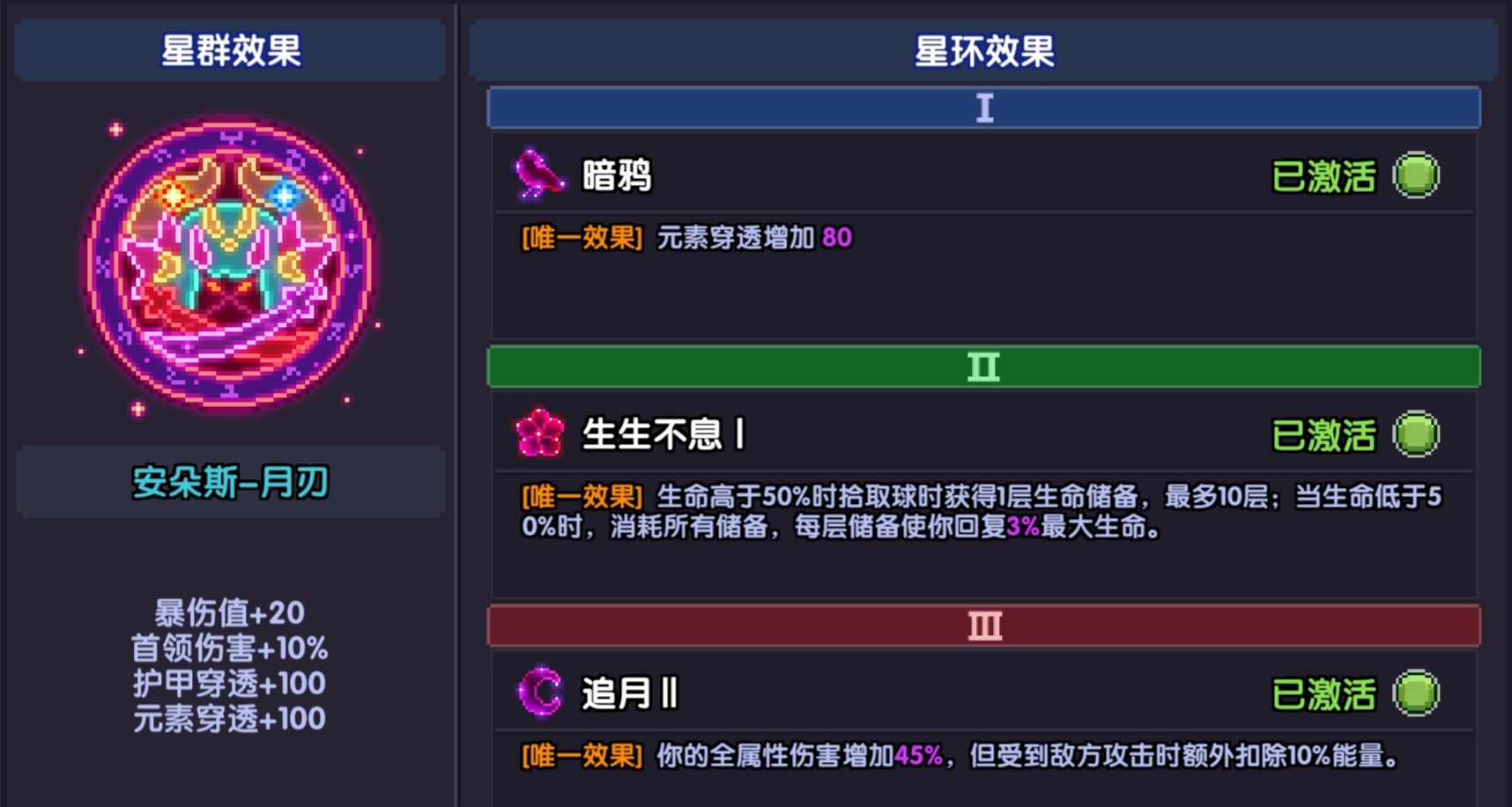The image size is (1512, 807).
Task: Toggle the green activation light for 追月
Action: click(x=1415, y=693)
